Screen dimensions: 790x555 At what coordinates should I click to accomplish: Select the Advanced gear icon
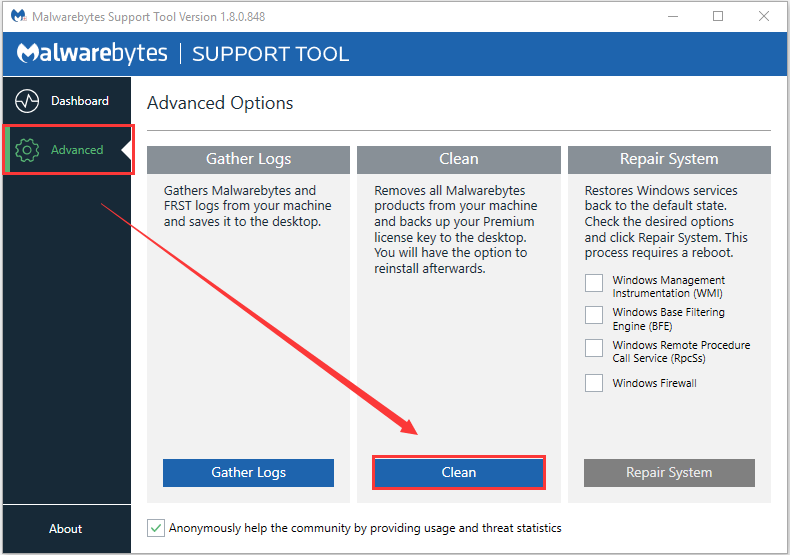pos(27,150)
